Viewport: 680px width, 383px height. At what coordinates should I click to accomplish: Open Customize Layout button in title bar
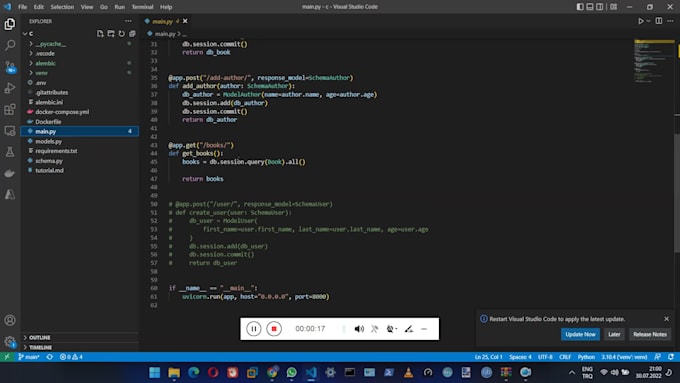coord(613,7)
